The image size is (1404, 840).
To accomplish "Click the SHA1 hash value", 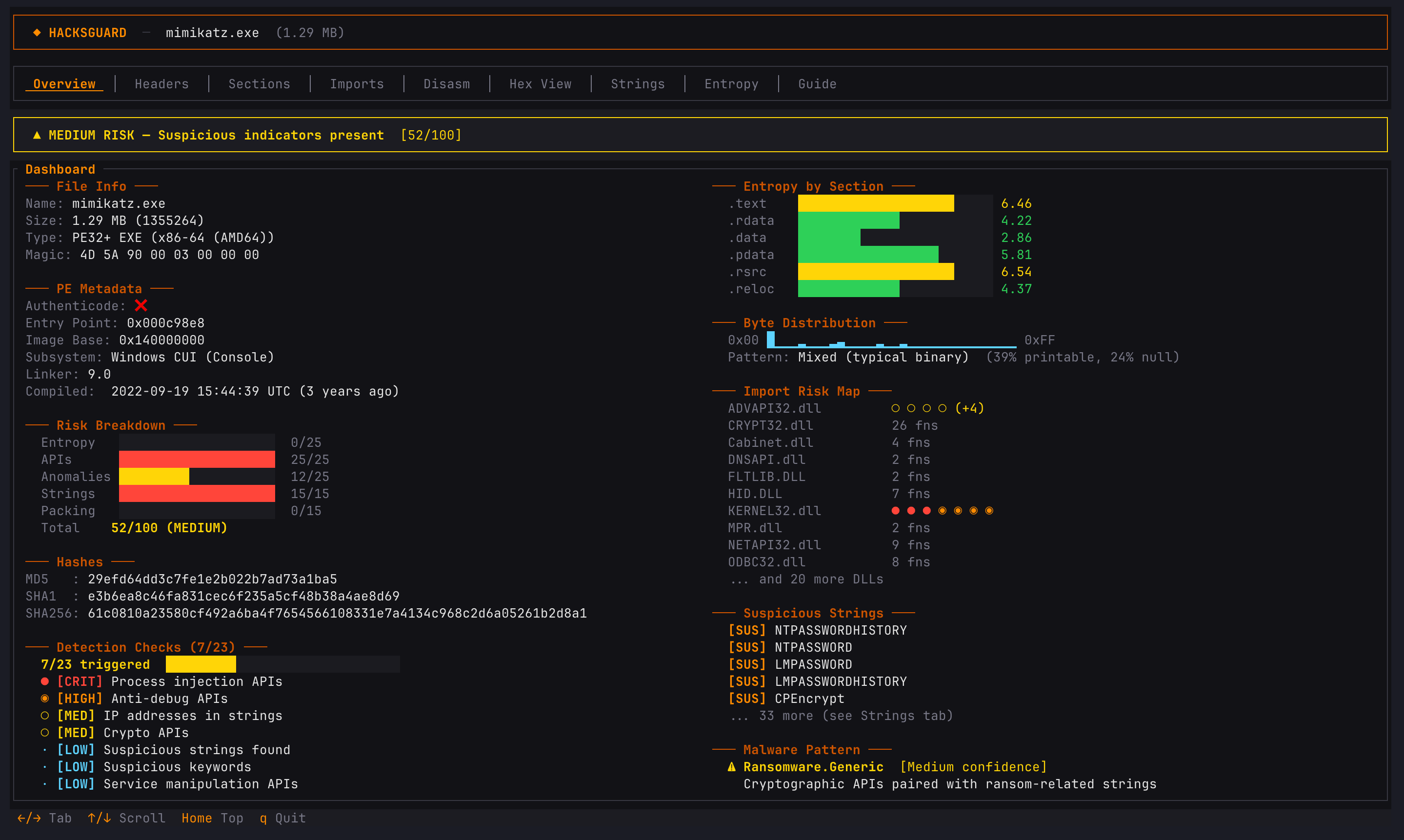I will coord(243,596).
